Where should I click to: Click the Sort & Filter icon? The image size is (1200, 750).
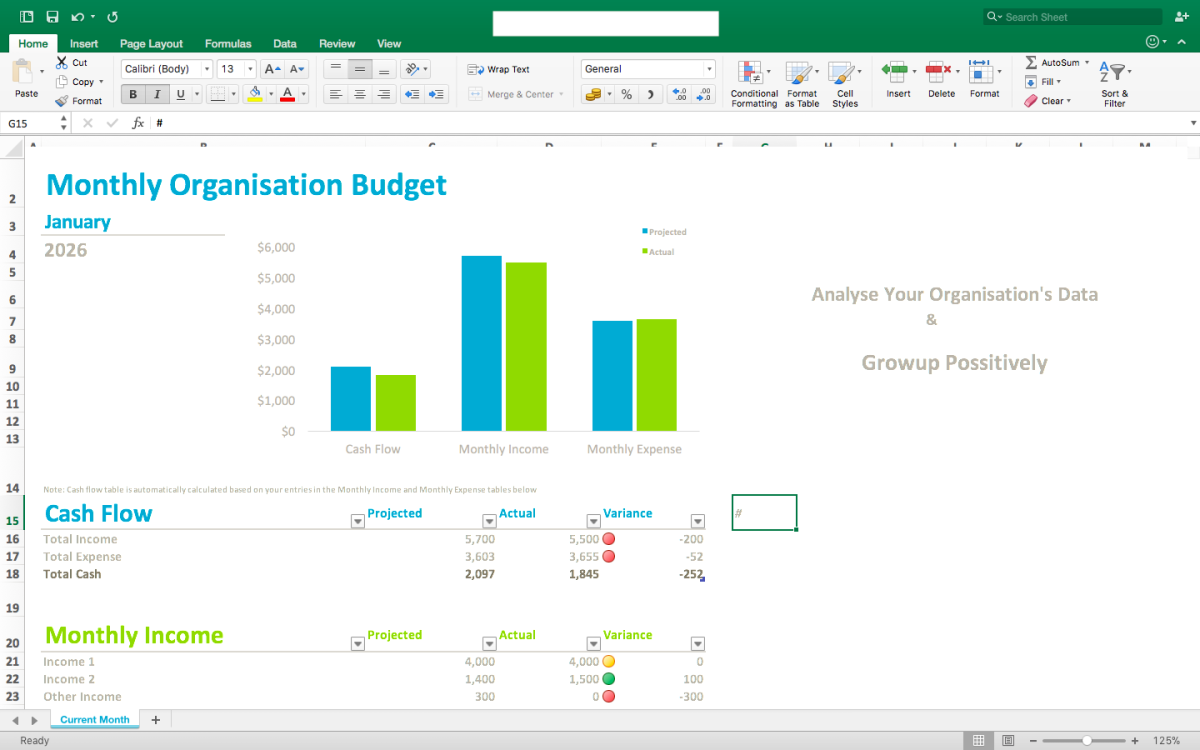coord(1113,73)
